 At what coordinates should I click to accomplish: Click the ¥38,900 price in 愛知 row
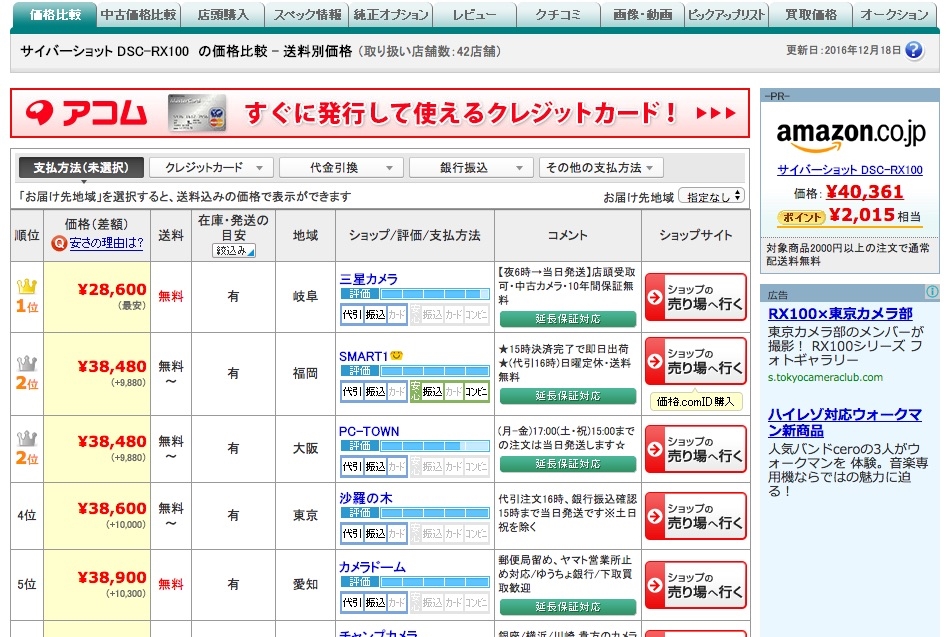(x=112, y=577)
